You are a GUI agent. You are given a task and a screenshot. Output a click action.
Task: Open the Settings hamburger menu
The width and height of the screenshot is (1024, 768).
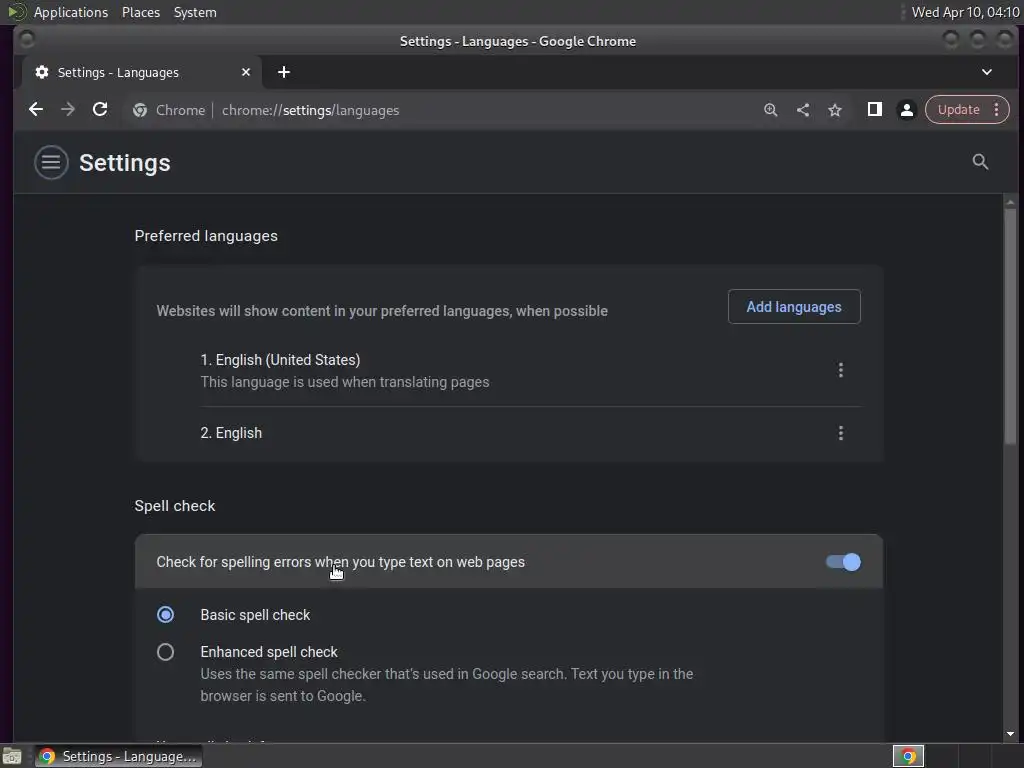[51, 162]
